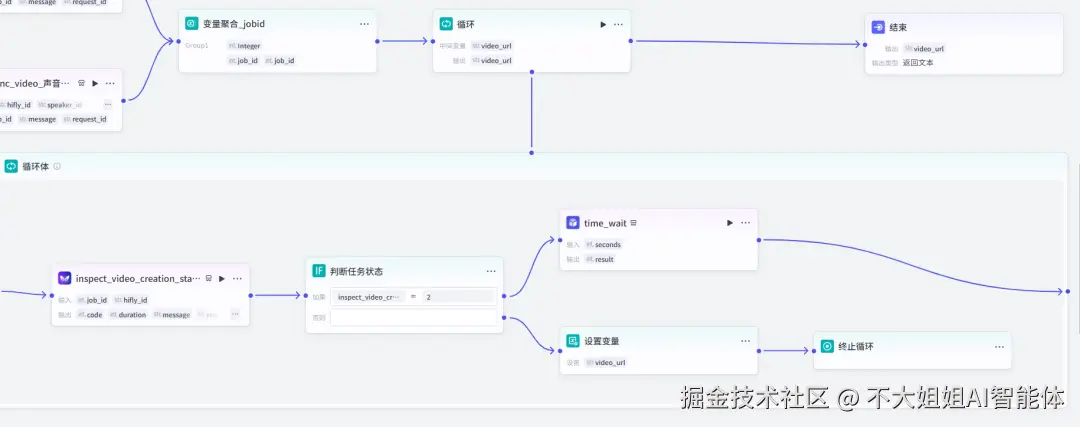Click the 循环体 label text
Viewport: 1080px width, 427px height.
[36, 166]
